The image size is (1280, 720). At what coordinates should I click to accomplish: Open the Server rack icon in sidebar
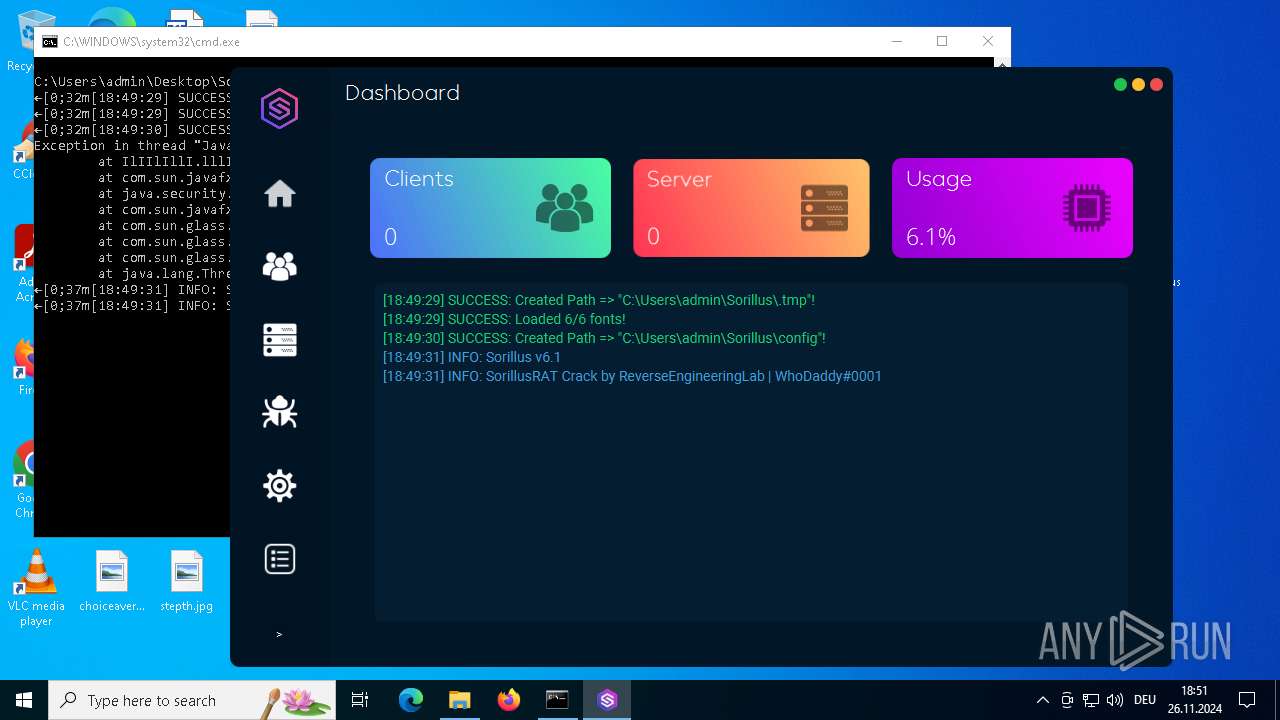click(x=279, y=340)
